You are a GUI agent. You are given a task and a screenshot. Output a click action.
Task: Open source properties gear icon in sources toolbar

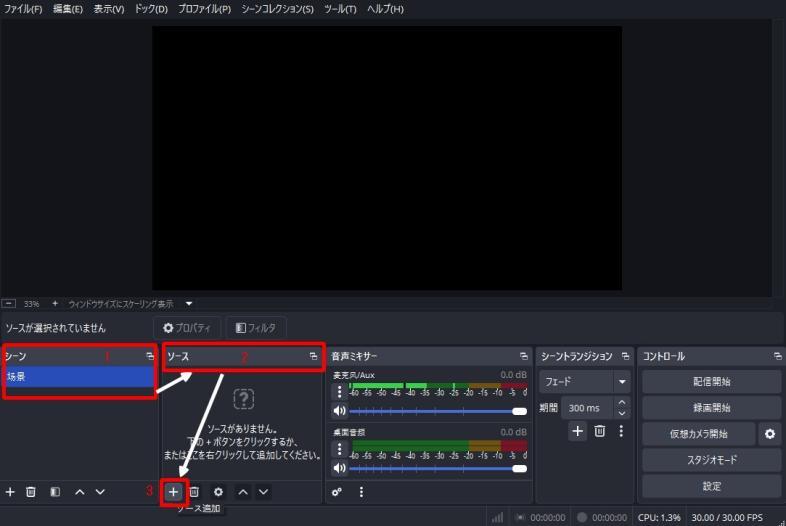(218, 492)
